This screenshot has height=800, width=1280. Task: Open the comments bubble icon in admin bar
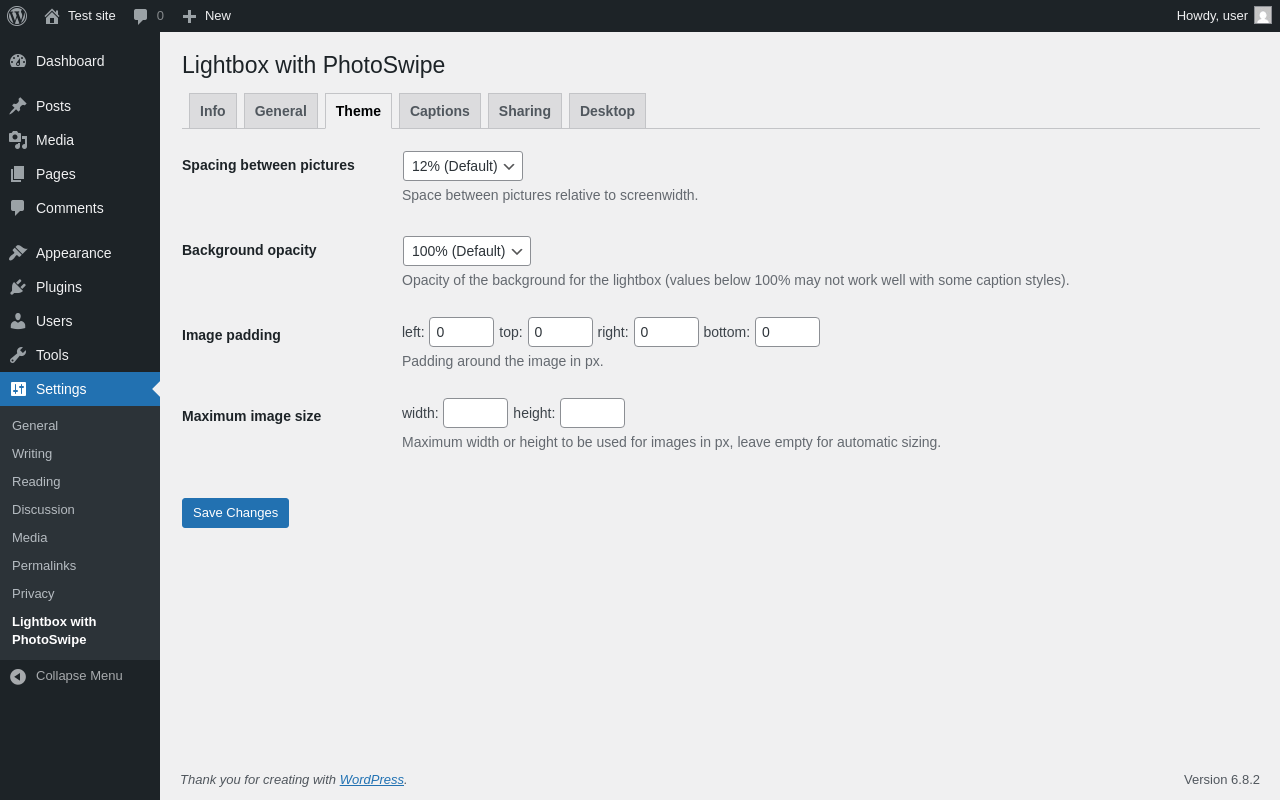tap(141, 16)
